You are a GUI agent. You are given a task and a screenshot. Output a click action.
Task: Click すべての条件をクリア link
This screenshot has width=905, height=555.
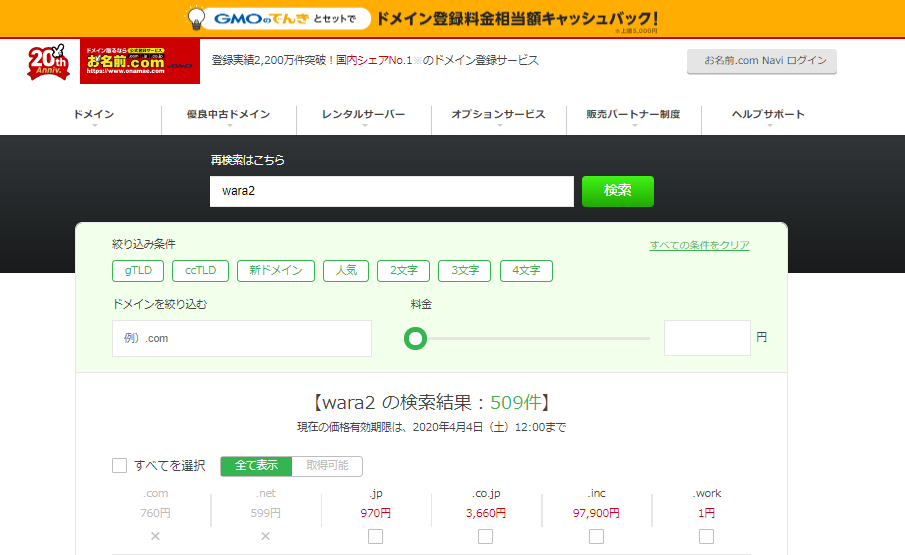click(700, 245)
